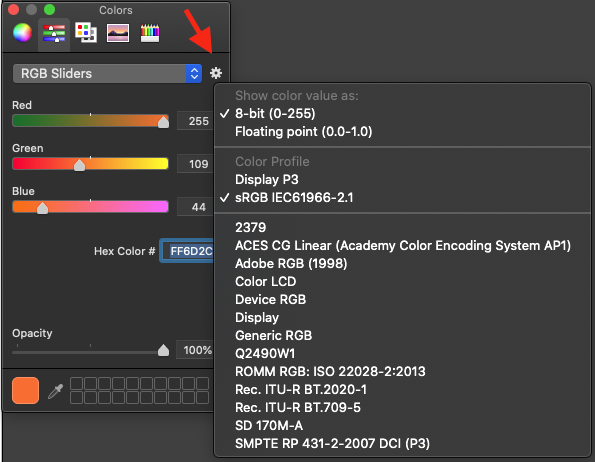Choose the 2379 color profile
The width and height of the screenshot is (595, 462).
click(x=402, y=228)
